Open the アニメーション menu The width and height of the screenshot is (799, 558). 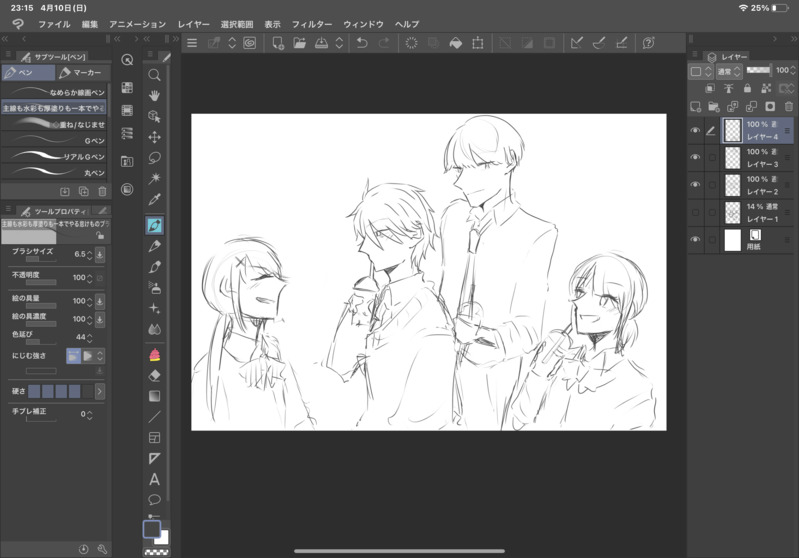tap(138, 24)
